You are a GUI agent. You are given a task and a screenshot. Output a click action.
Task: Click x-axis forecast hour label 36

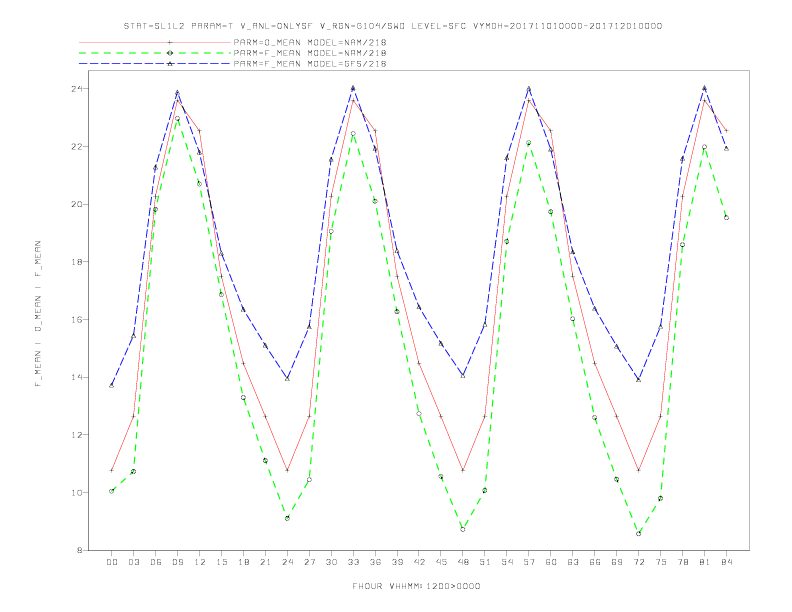pyautogui.click(x=375, y=562)
